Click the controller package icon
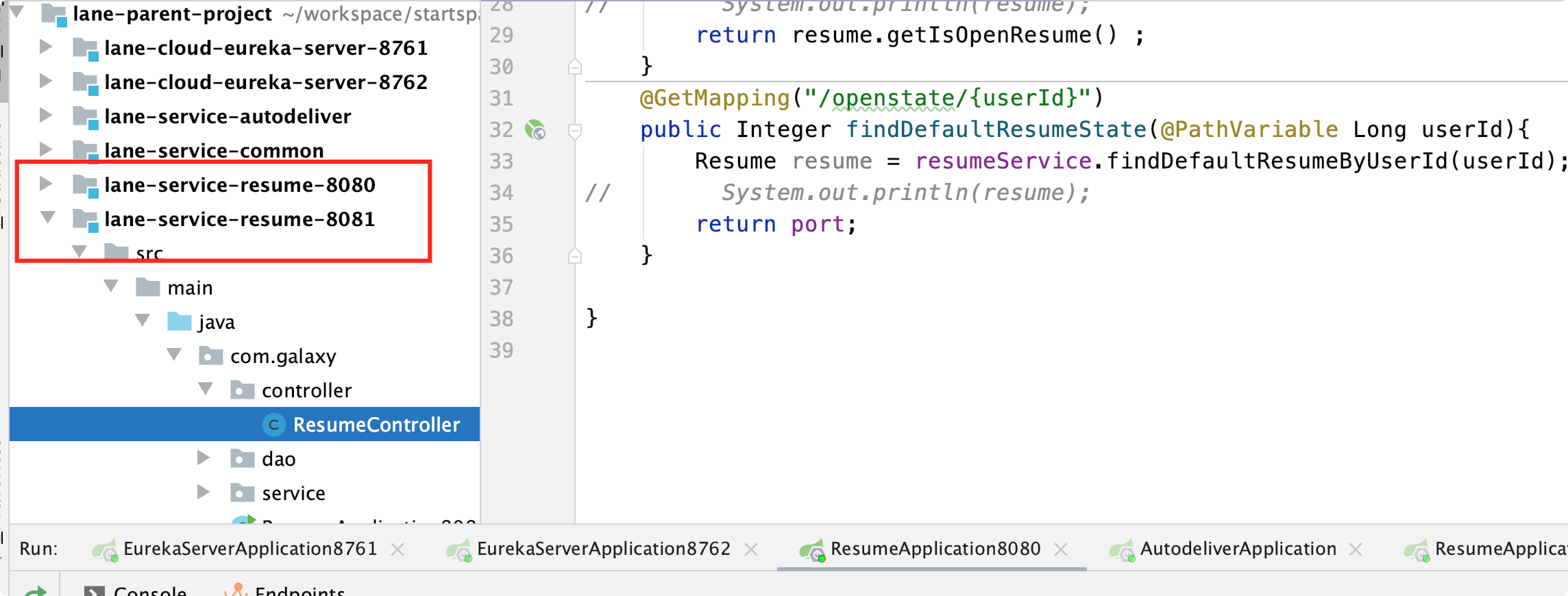Image resolution: width=1568 pixels, height=596 pixels. (243, 390)
